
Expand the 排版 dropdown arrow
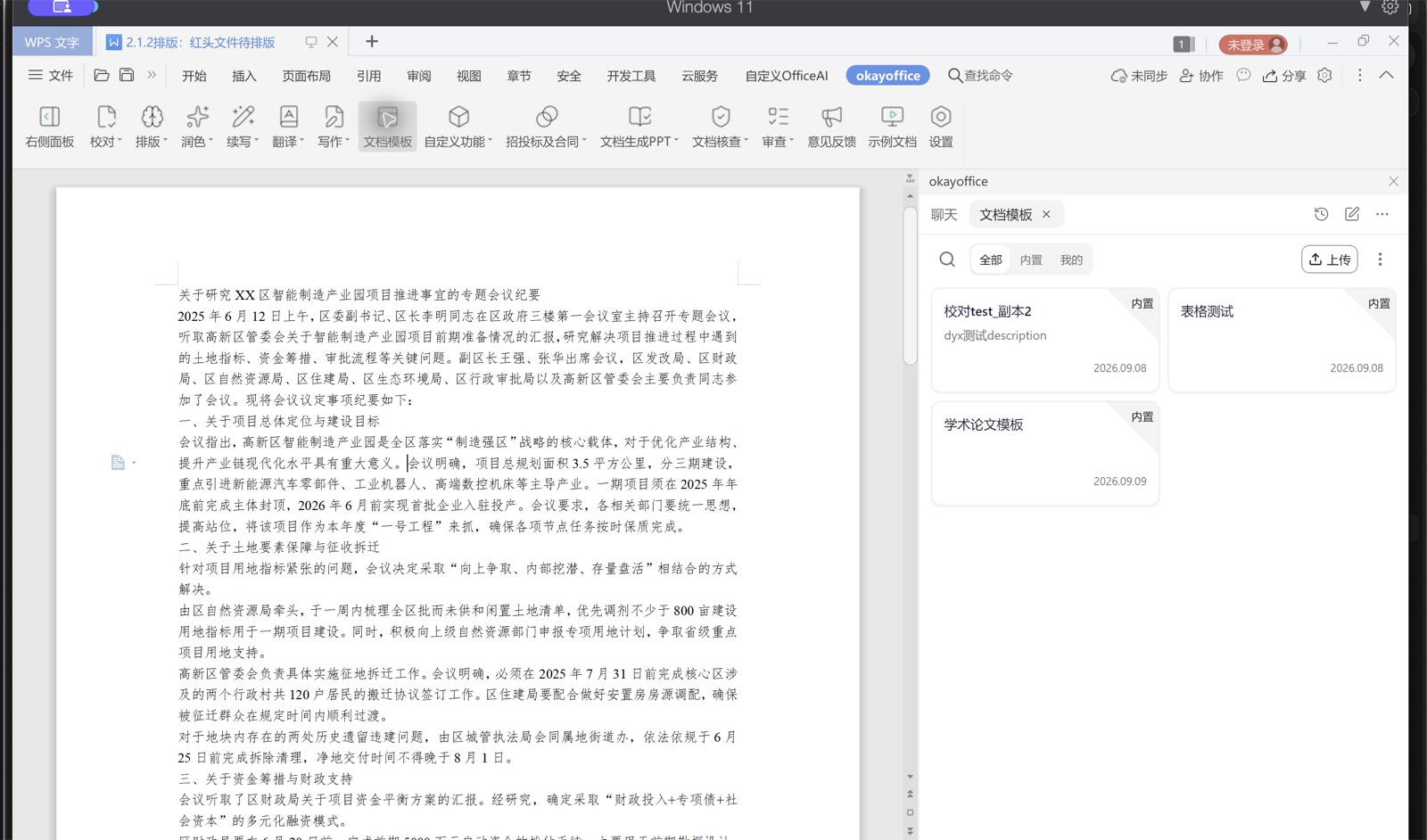165,141
